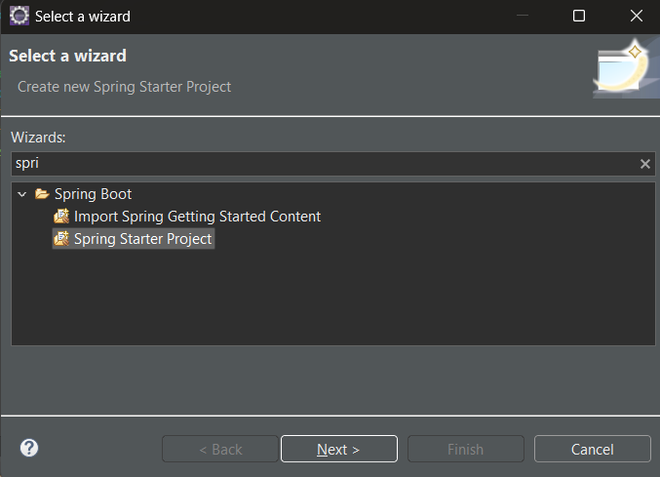The width and height of the screenshot is (660, 477).
Task: Select the Spring Boot tree node
Action: (93, 194)
